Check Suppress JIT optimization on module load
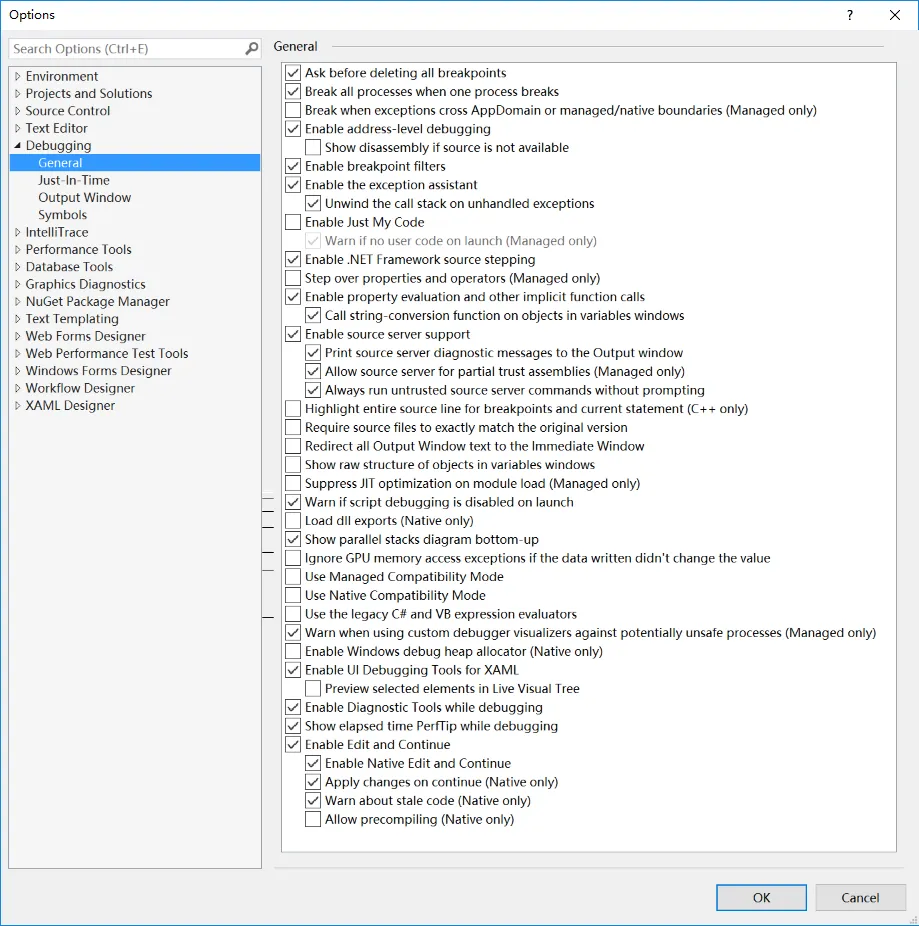Screen dimensions: 919x926 point(293,483)
